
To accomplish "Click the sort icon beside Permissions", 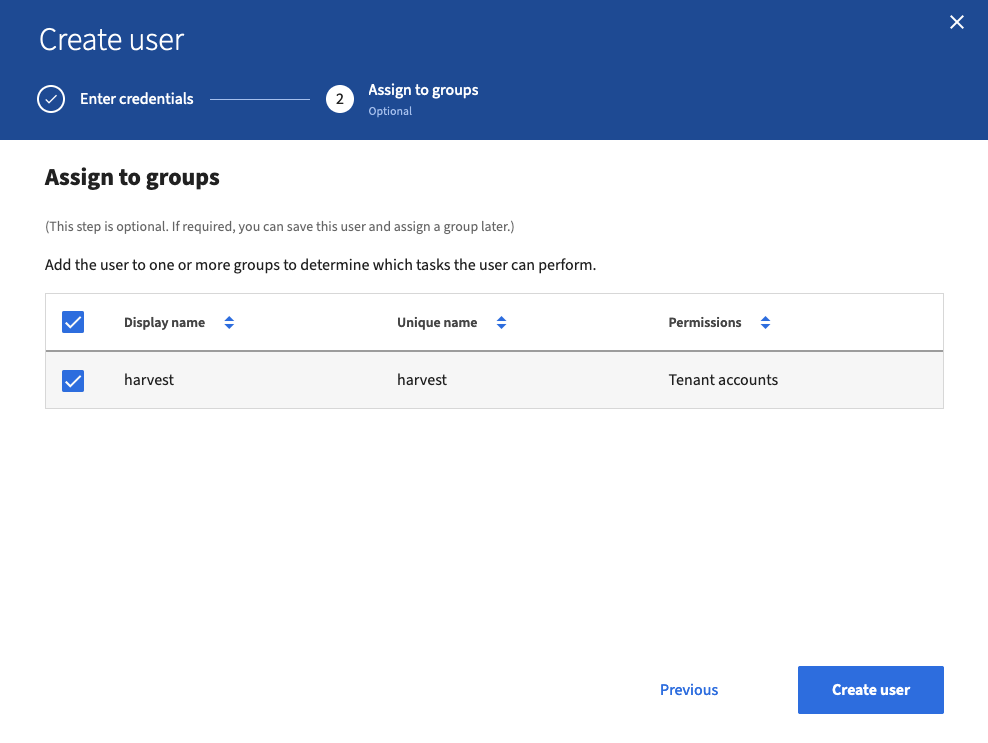I will 765,322.
